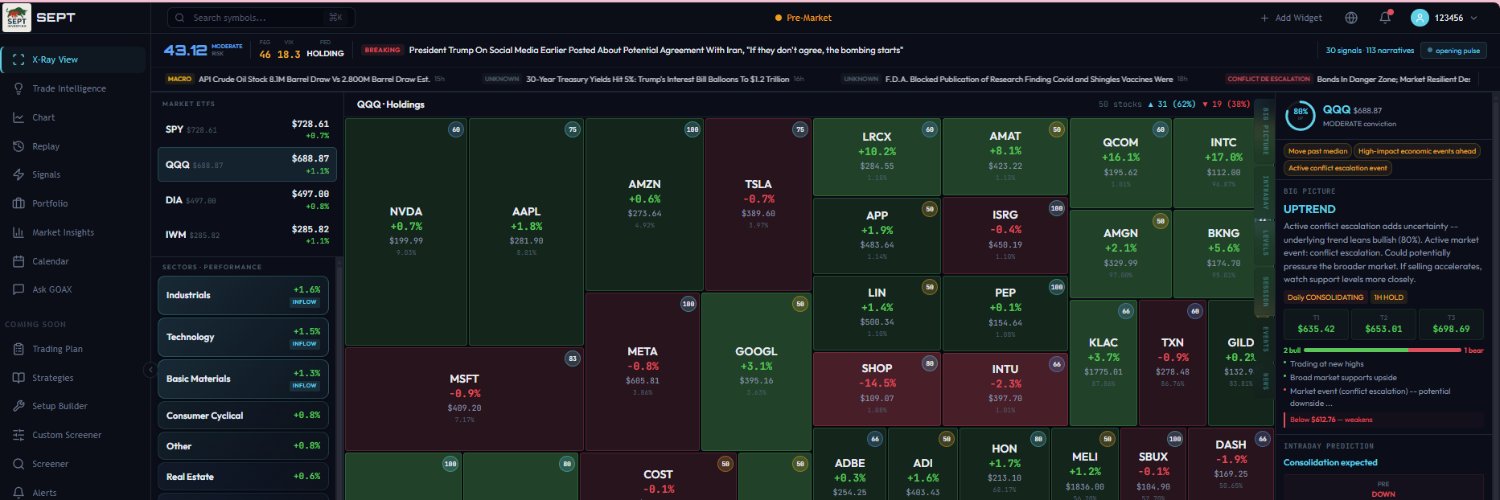Open the TSLA heatmap tile
The height and width of the screenshot is (500, 1500).
758,205
